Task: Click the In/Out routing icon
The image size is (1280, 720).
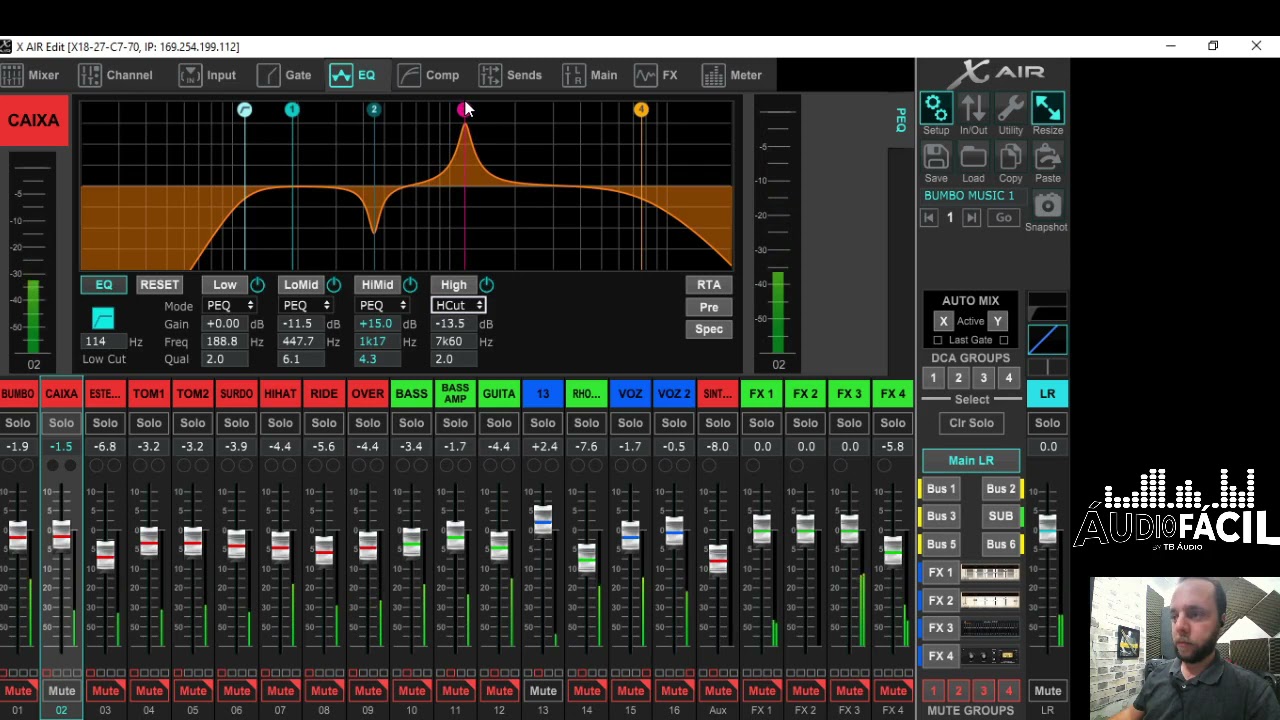Action: click(973, 107)
